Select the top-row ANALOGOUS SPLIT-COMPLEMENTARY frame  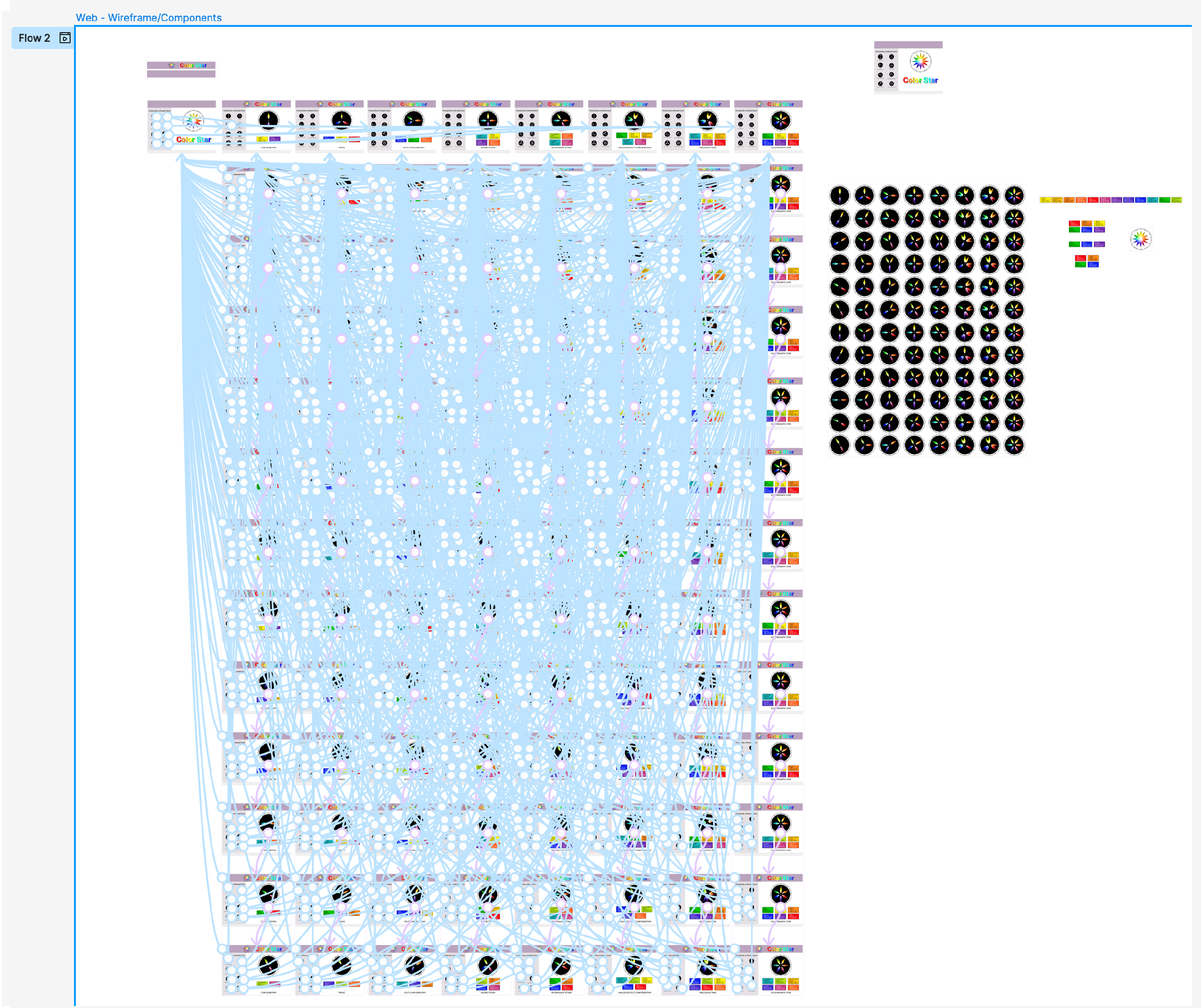(x=622, y=127)
